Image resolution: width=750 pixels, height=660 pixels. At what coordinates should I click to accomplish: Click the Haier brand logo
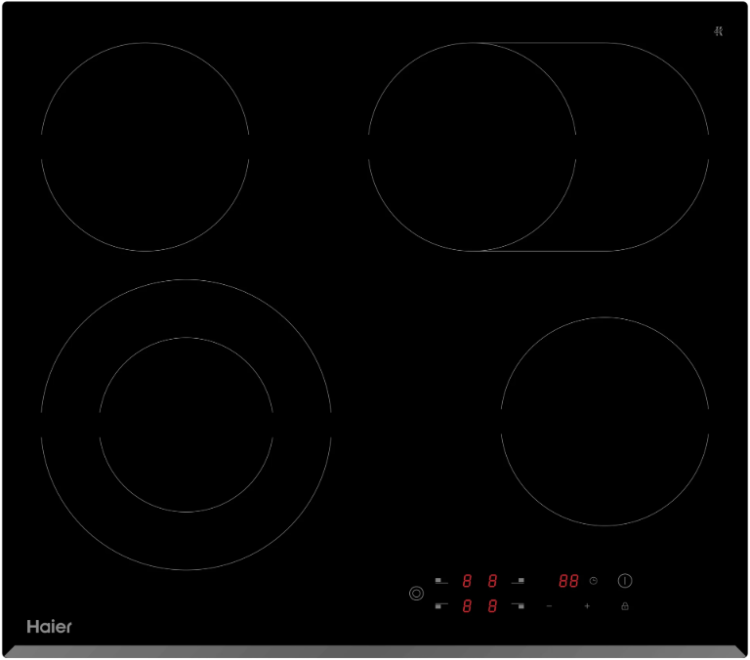click(x=49, y=627)
